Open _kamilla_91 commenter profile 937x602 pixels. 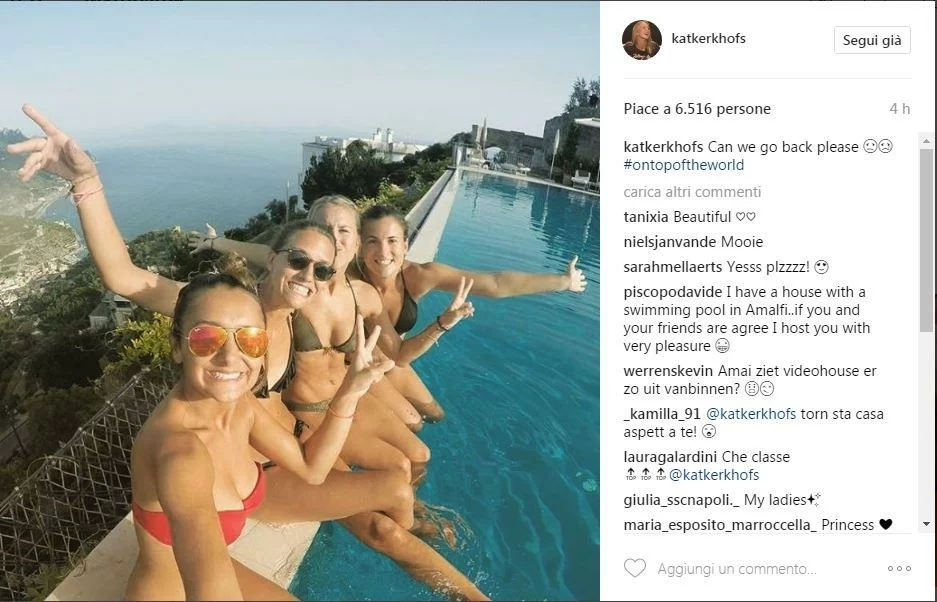pos(662,414)
